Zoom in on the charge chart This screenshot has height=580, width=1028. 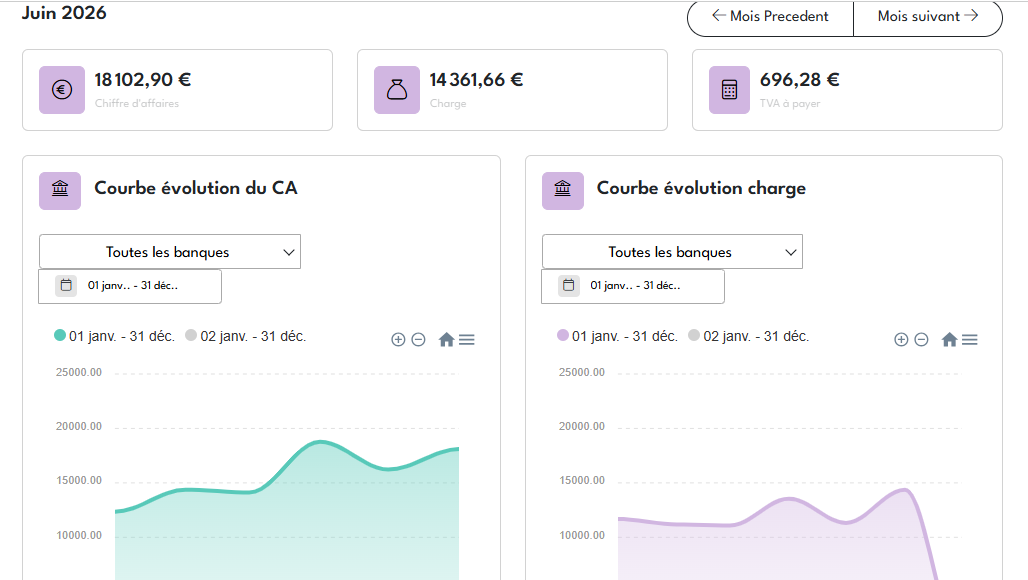point(901,339)
